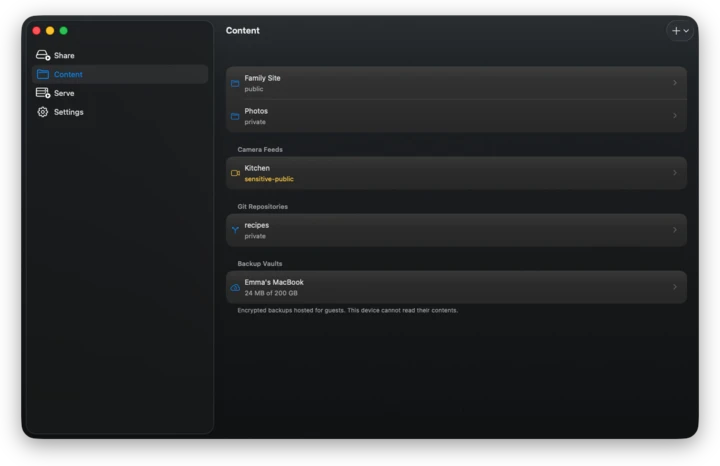Click the recipes git branch icon
Viewport: 720px width, 466px height.
click(235, 230)
